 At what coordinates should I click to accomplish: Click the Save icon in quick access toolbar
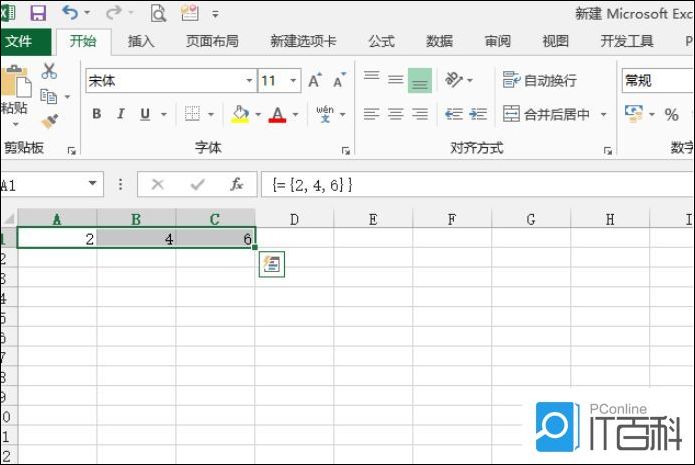click(38, 13)
